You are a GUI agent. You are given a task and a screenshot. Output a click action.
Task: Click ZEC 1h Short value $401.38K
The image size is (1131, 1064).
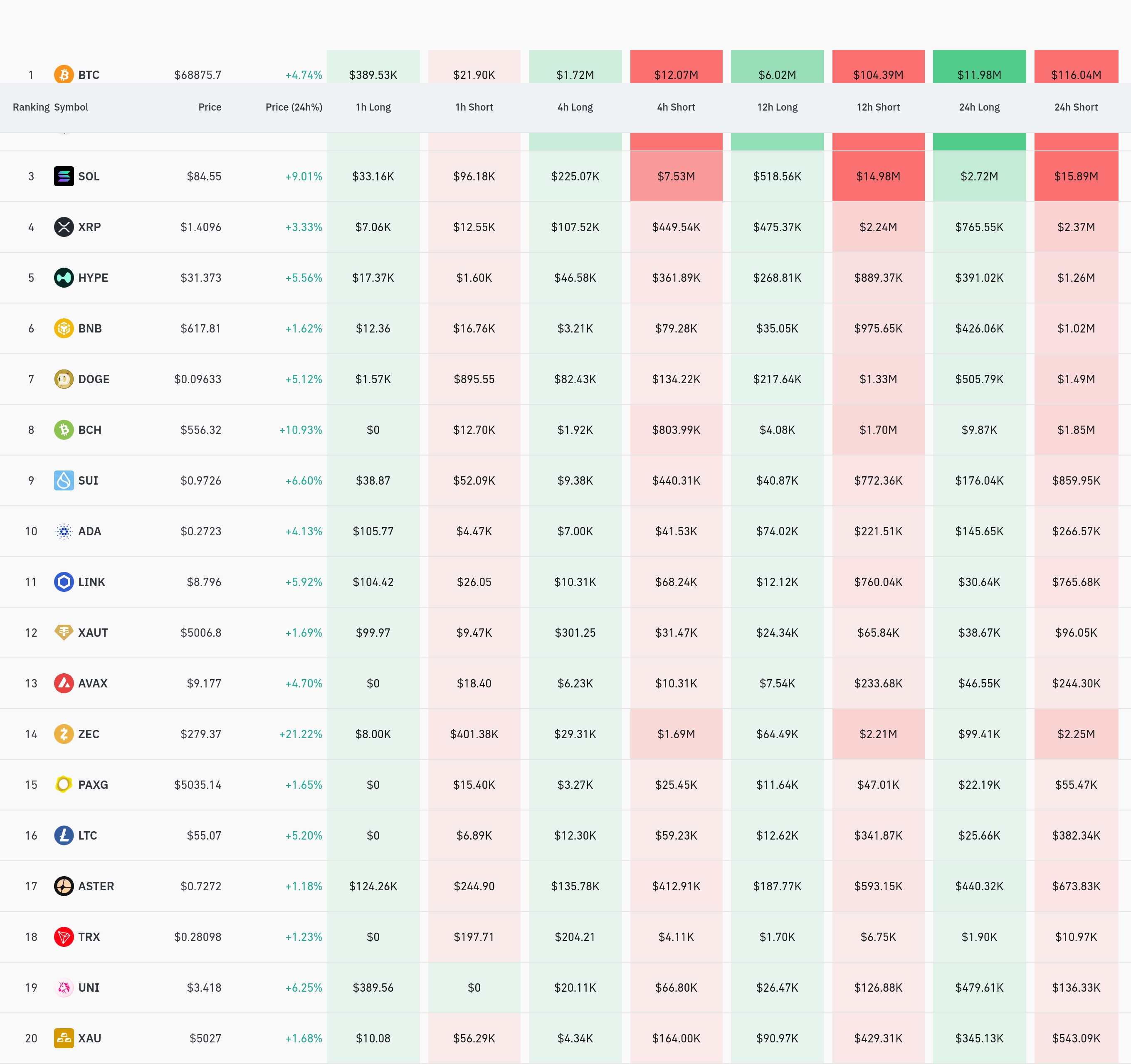pos(474,734)
